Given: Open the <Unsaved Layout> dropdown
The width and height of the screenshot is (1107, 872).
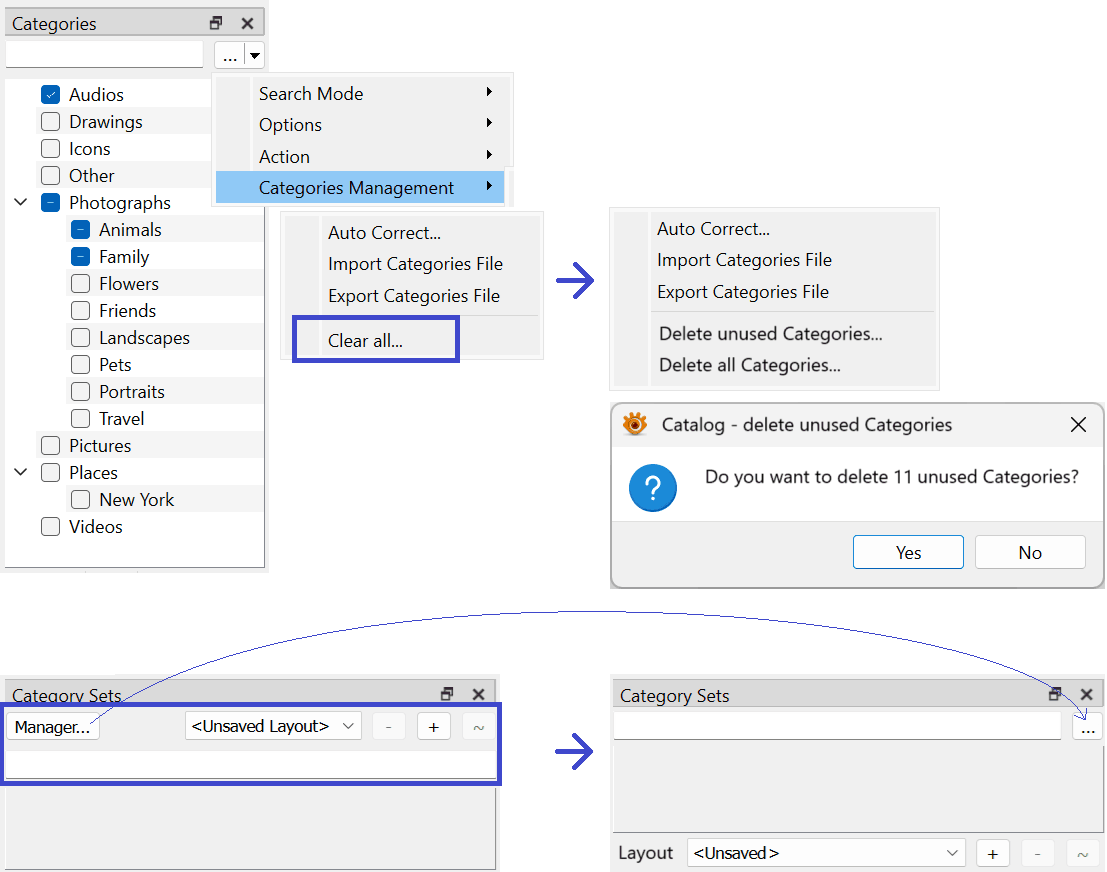Looking at the screenshot, I should tap(273, 726).
